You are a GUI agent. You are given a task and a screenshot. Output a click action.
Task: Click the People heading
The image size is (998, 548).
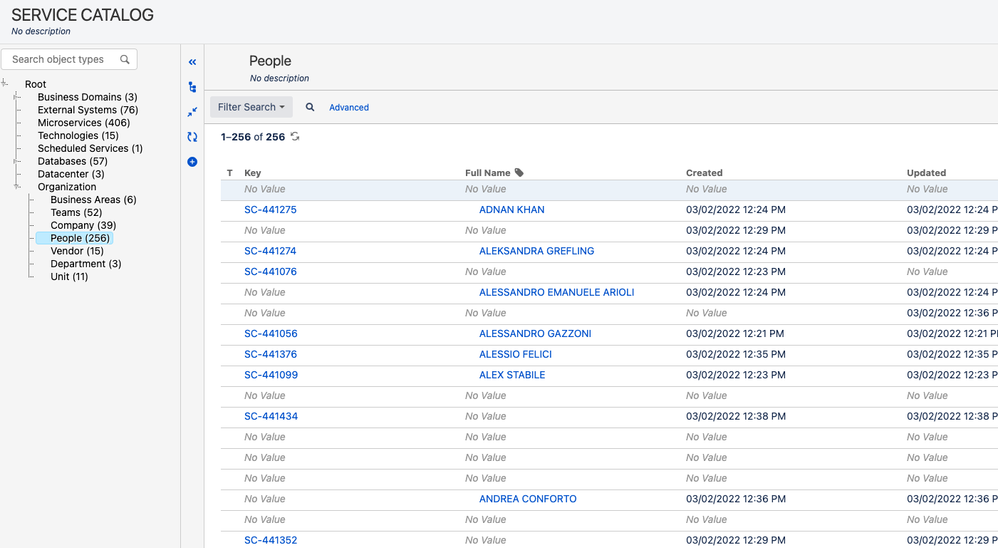point(270,60)
